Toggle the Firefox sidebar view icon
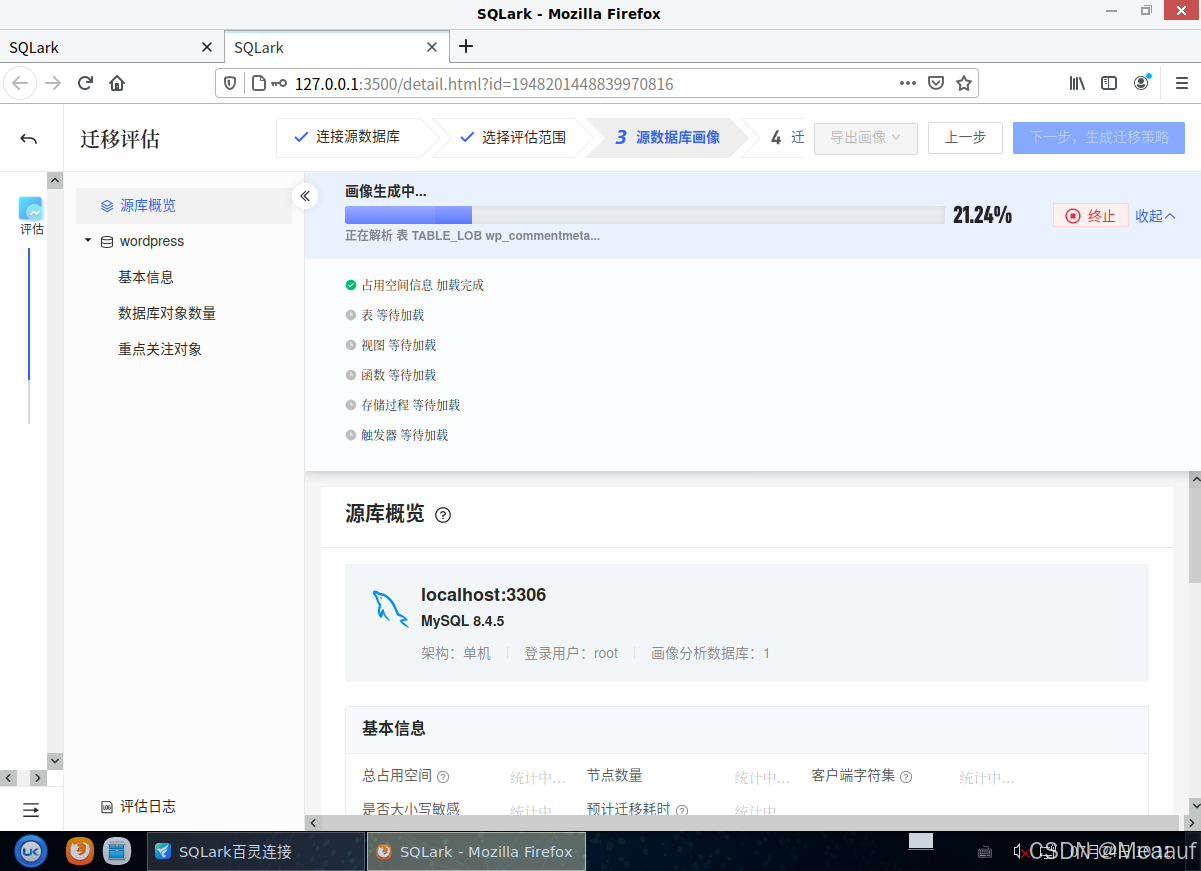The image size is (1201, 871). coord(1109,83)
